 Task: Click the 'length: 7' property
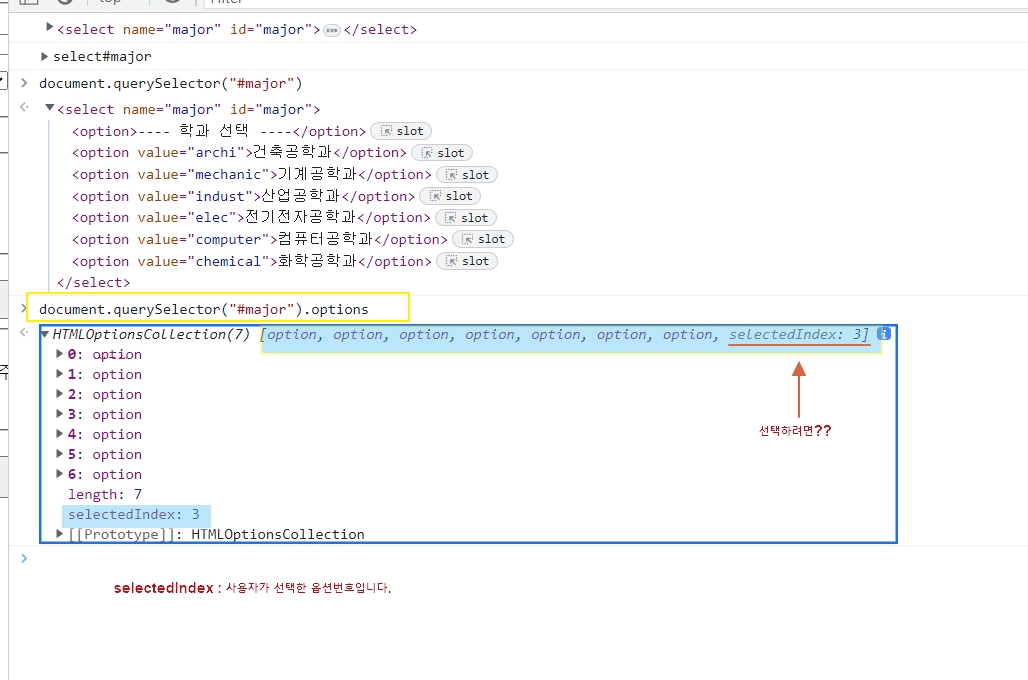[105, 494]
